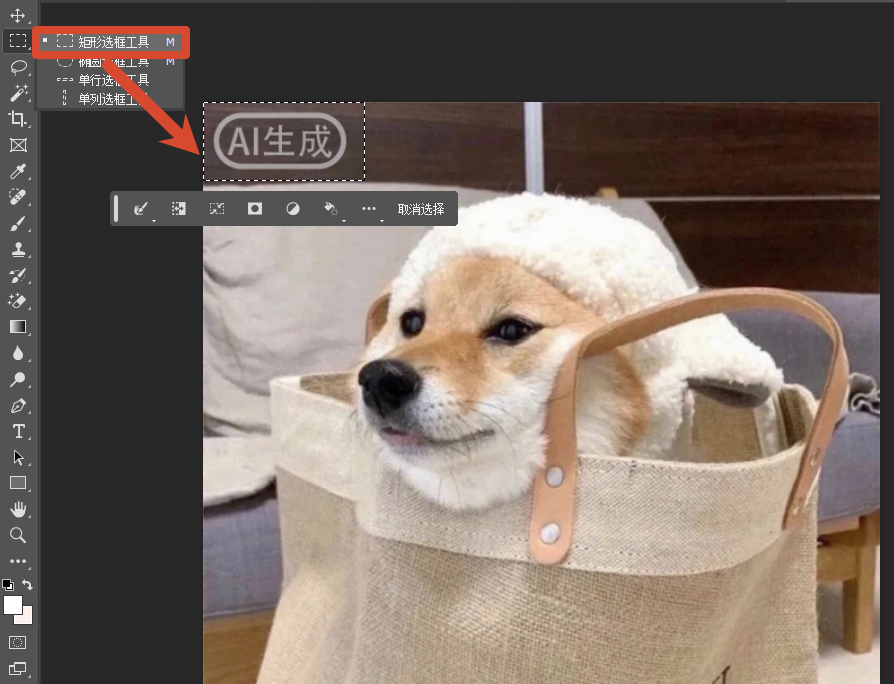Select the Eraser tool
Viewport: 894px width, 684px height.
click(18, 301)
